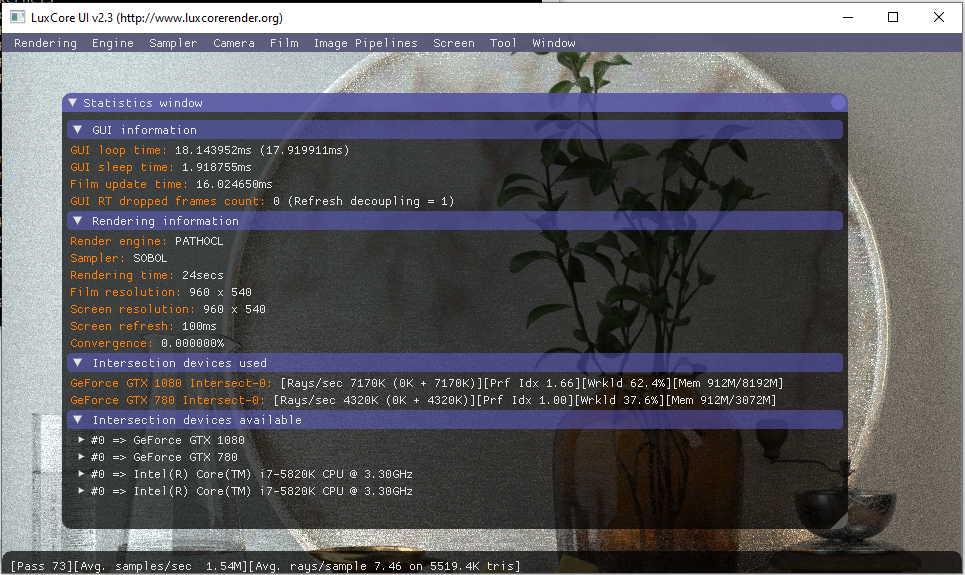The height and width of the screenshot is (575, 965).
Task: Collapse the Rendering information section
Action: [x=78, y=221]
